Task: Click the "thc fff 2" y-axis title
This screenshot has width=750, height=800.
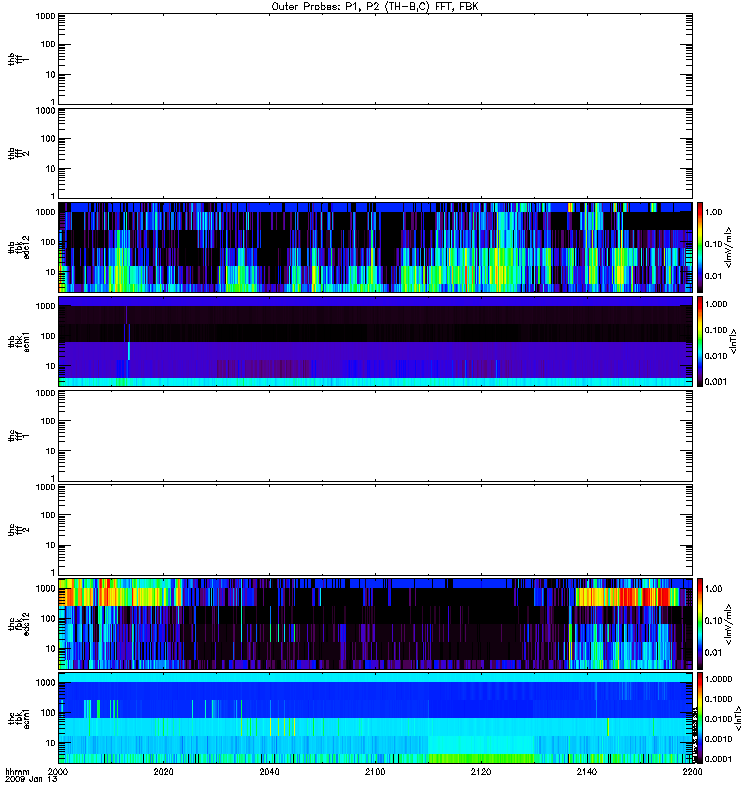Action: click(18, 530)
